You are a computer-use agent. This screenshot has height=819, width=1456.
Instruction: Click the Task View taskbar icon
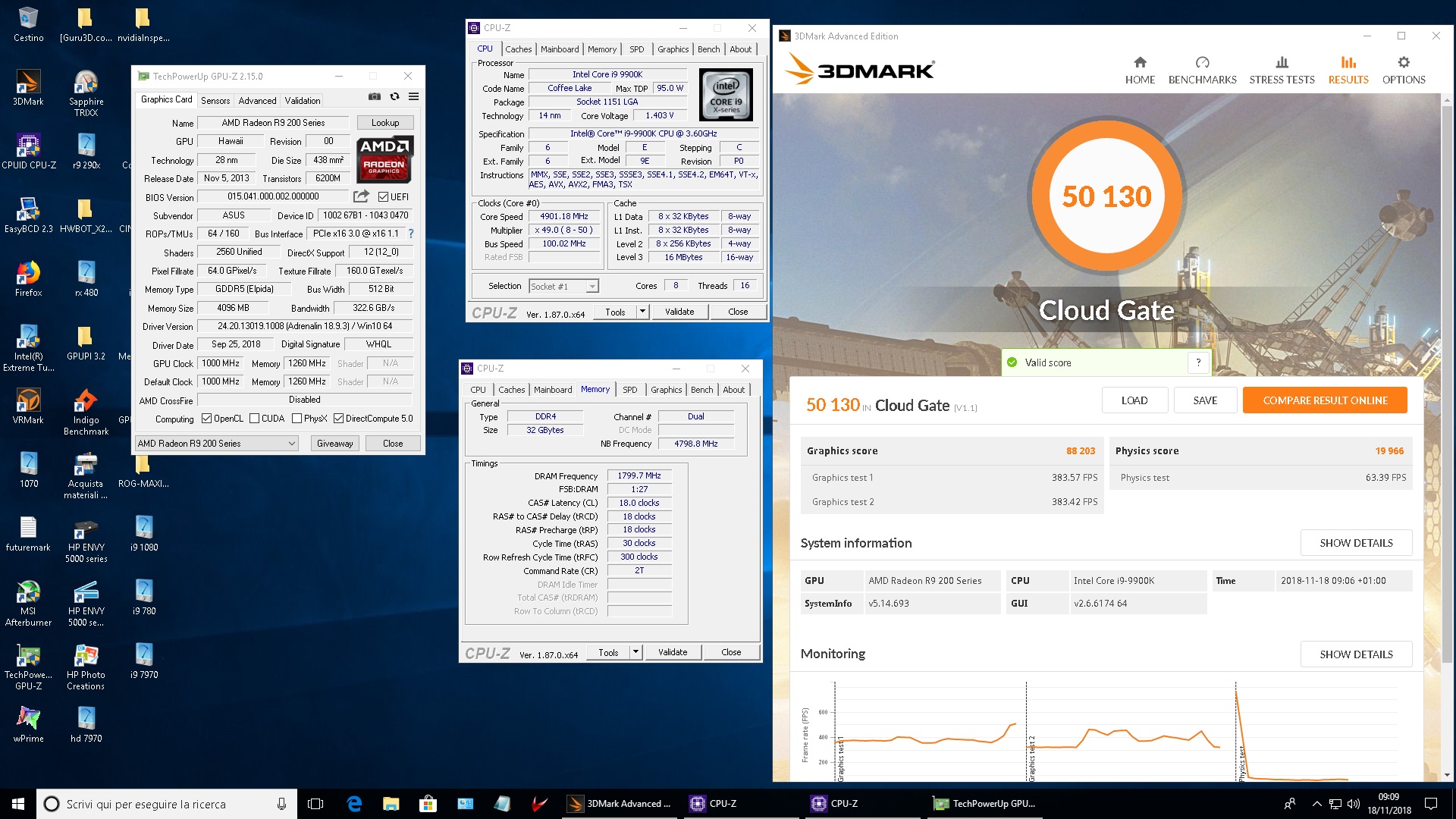[316, 804]
